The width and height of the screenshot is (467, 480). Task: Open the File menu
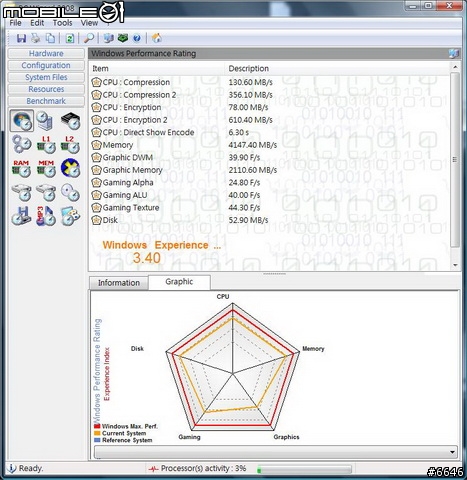coord(15,23)
